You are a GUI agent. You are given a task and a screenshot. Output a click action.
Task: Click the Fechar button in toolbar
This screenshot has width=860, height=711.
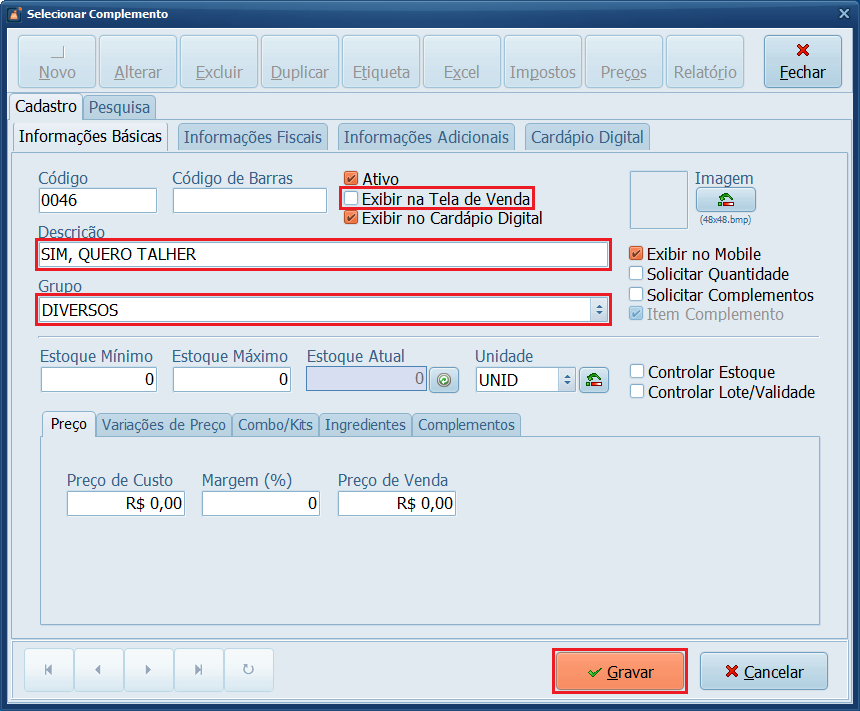(x=802, y=62)
